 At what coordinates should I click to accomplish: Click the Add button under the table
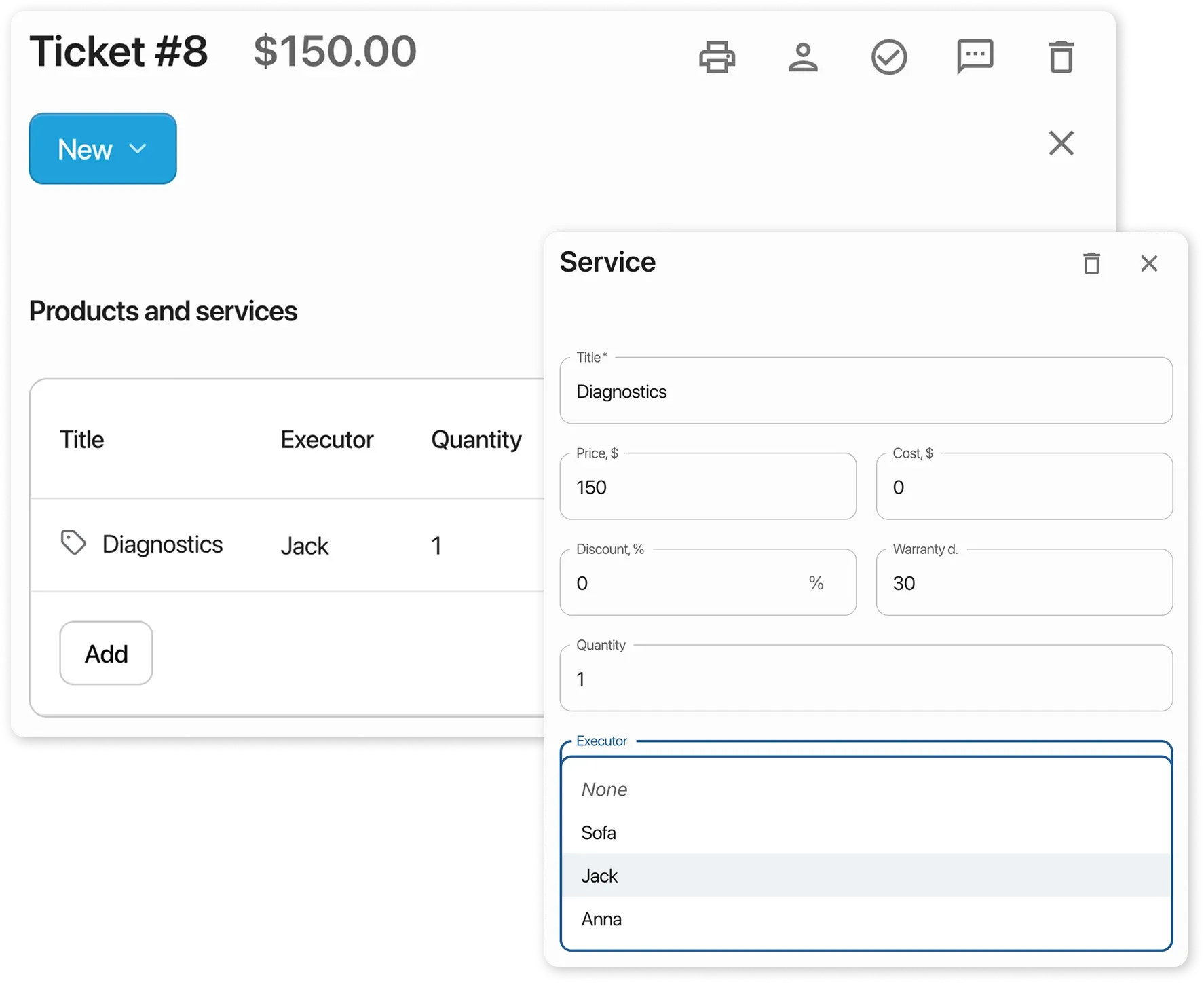coord(105,653)
